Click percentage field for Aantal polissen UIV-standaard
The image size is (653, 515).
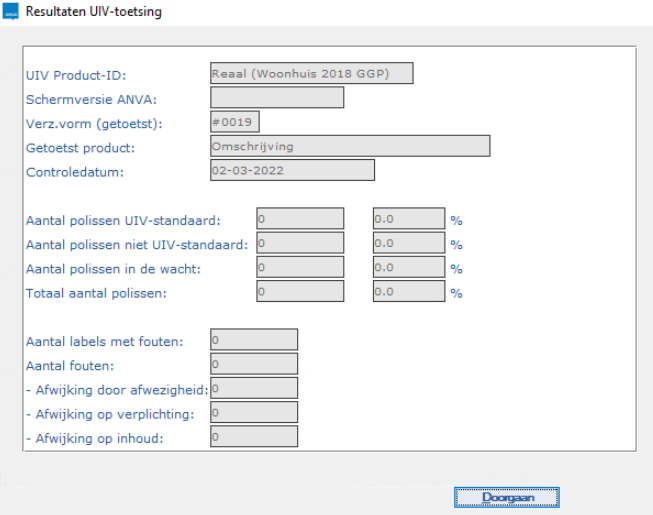[x=409, y=219]
